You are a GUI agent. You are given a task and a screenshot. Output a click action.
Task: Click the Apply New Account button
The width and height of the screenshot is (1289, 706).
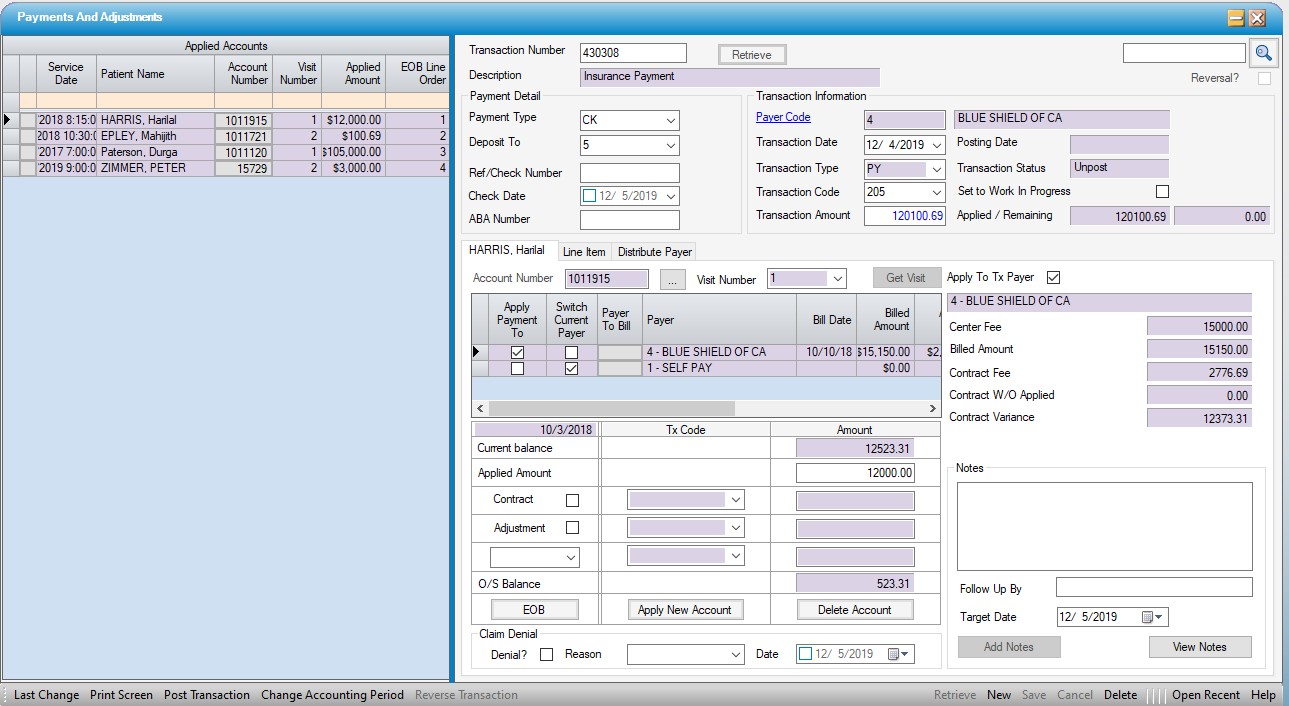point(684,610)
